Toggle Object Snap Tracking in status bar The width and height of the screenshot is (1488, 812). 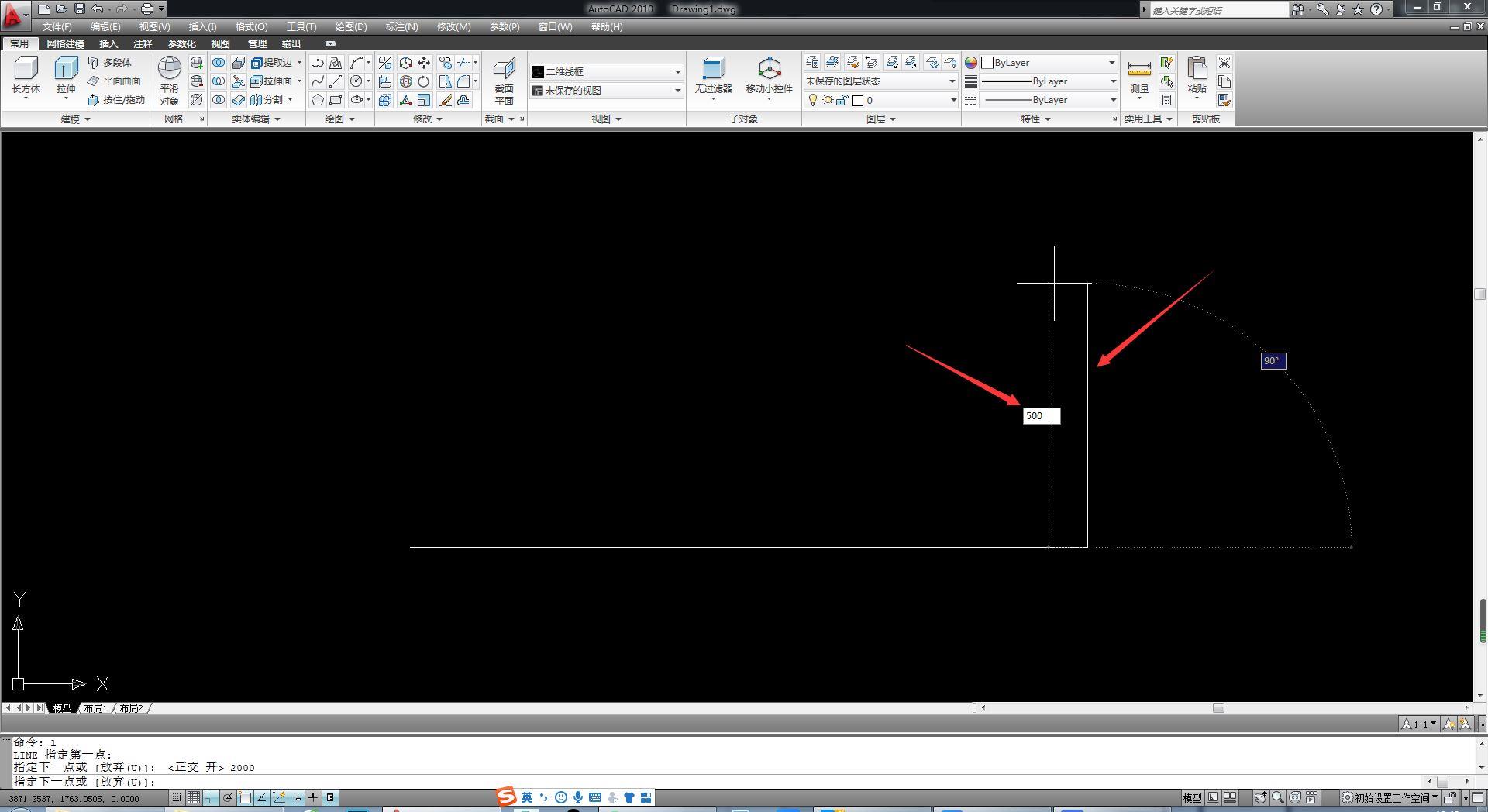(262, 797)
